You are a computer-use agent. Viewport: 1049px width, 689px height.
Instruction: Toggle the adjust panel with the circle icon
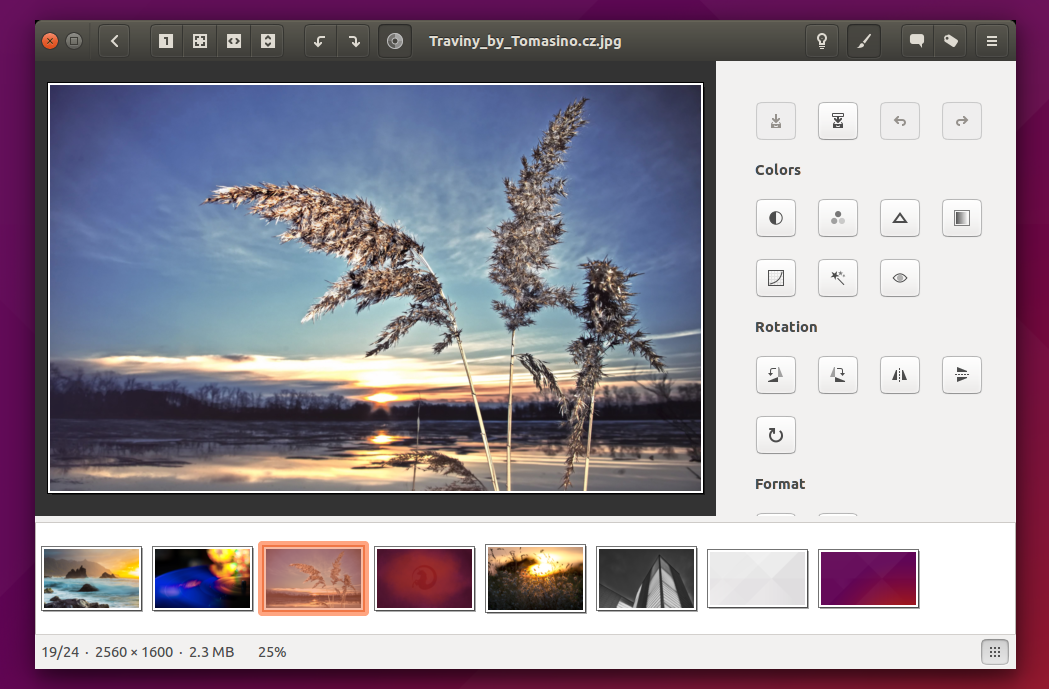(394, 41)
